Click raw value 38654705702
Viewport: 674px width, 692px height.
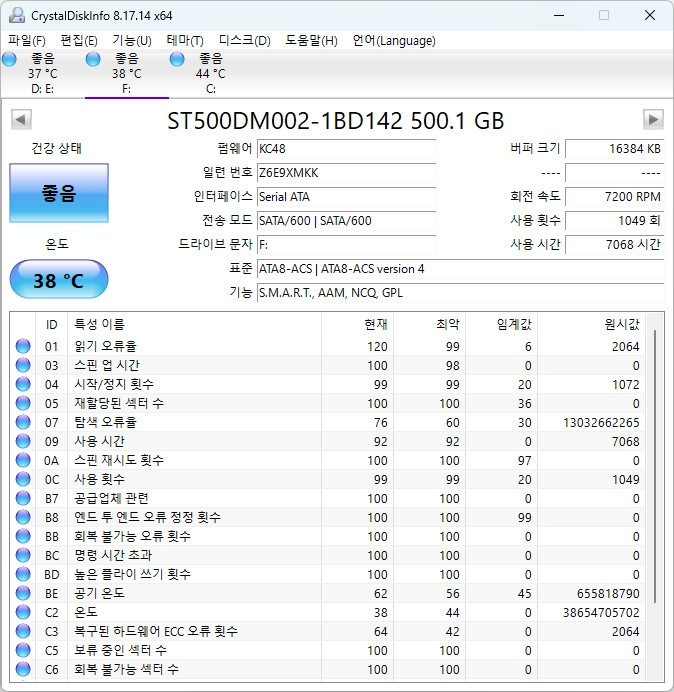point(601,612)
